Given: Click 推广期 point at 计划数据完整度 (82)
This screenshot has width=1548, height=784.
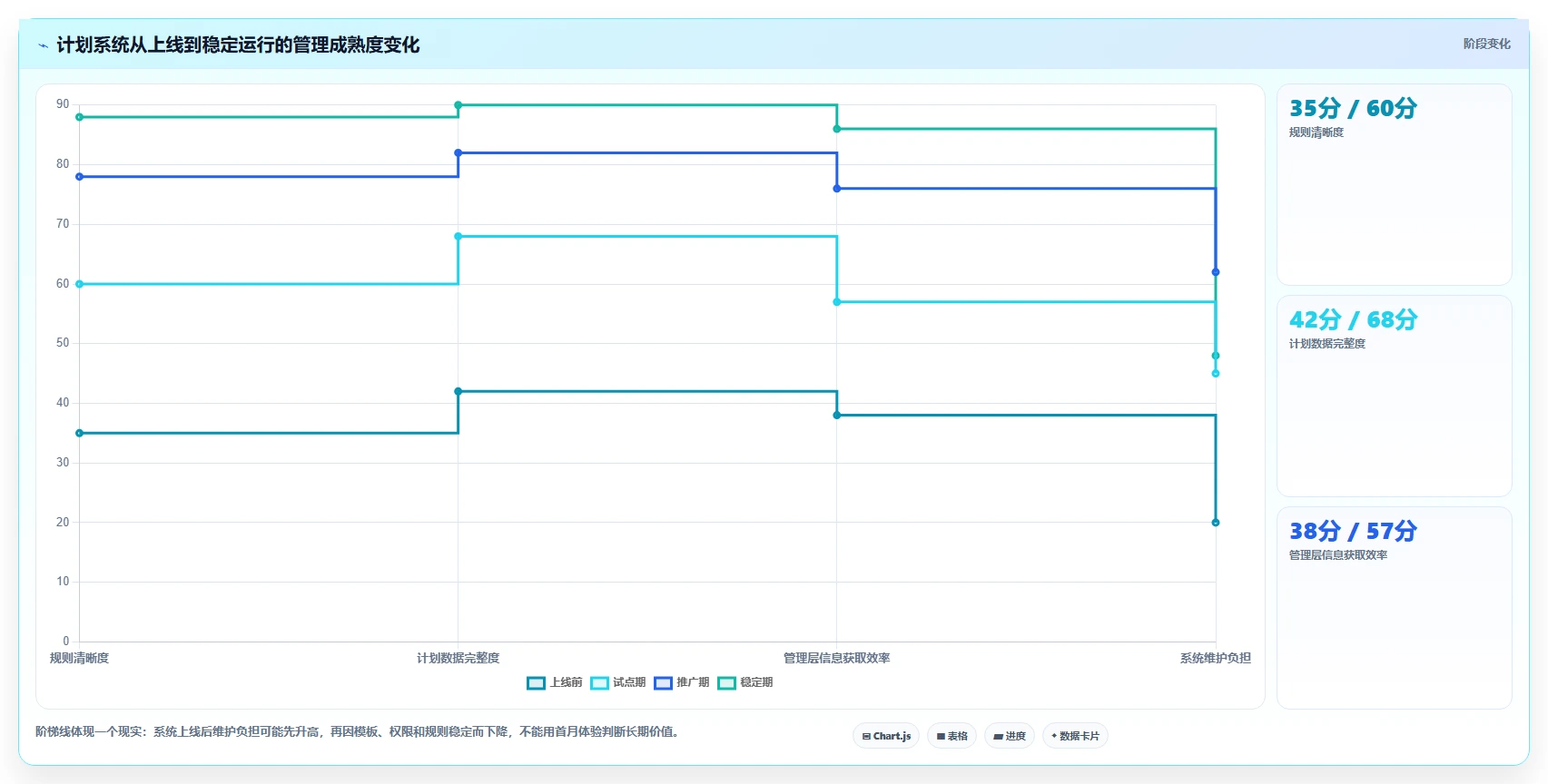Looking at the screenshot, I should click(x=458, y=152).
